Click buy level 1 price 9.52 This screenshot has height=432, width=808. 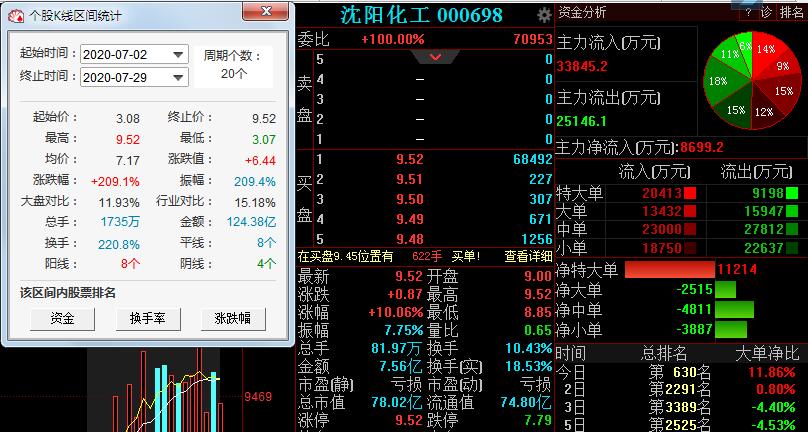(410, 159)
